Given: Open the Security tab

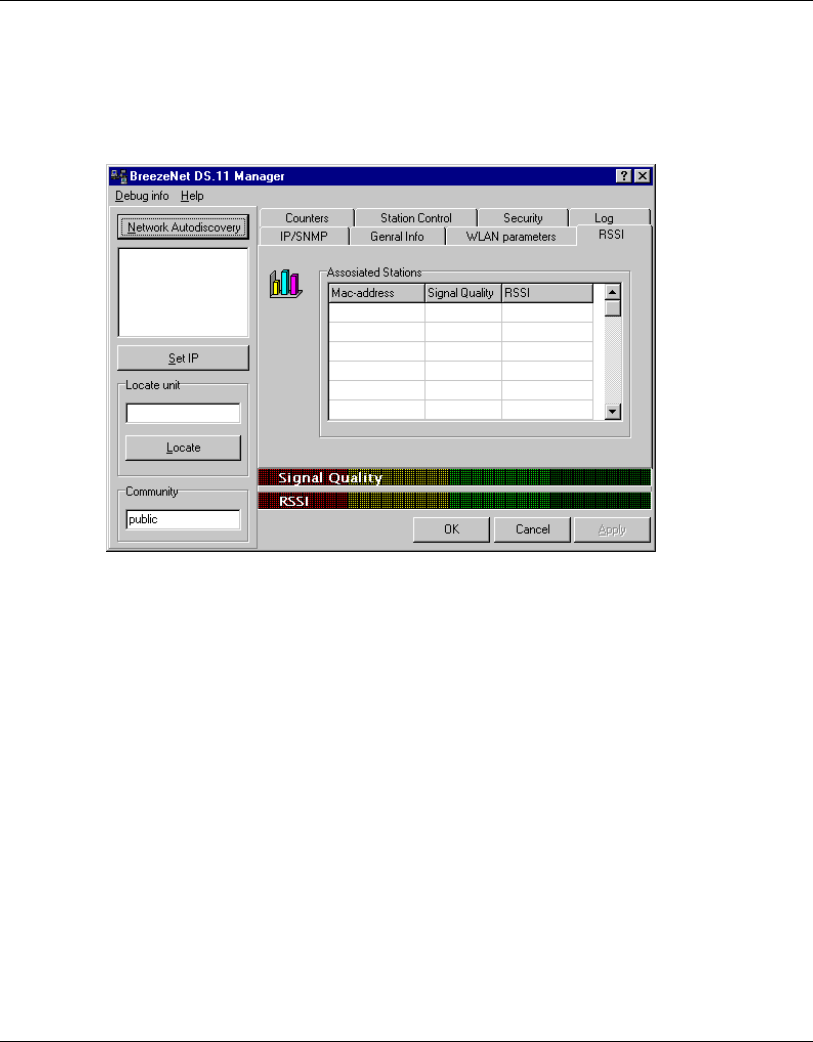Looking at the screenshot, I should 523,217.
